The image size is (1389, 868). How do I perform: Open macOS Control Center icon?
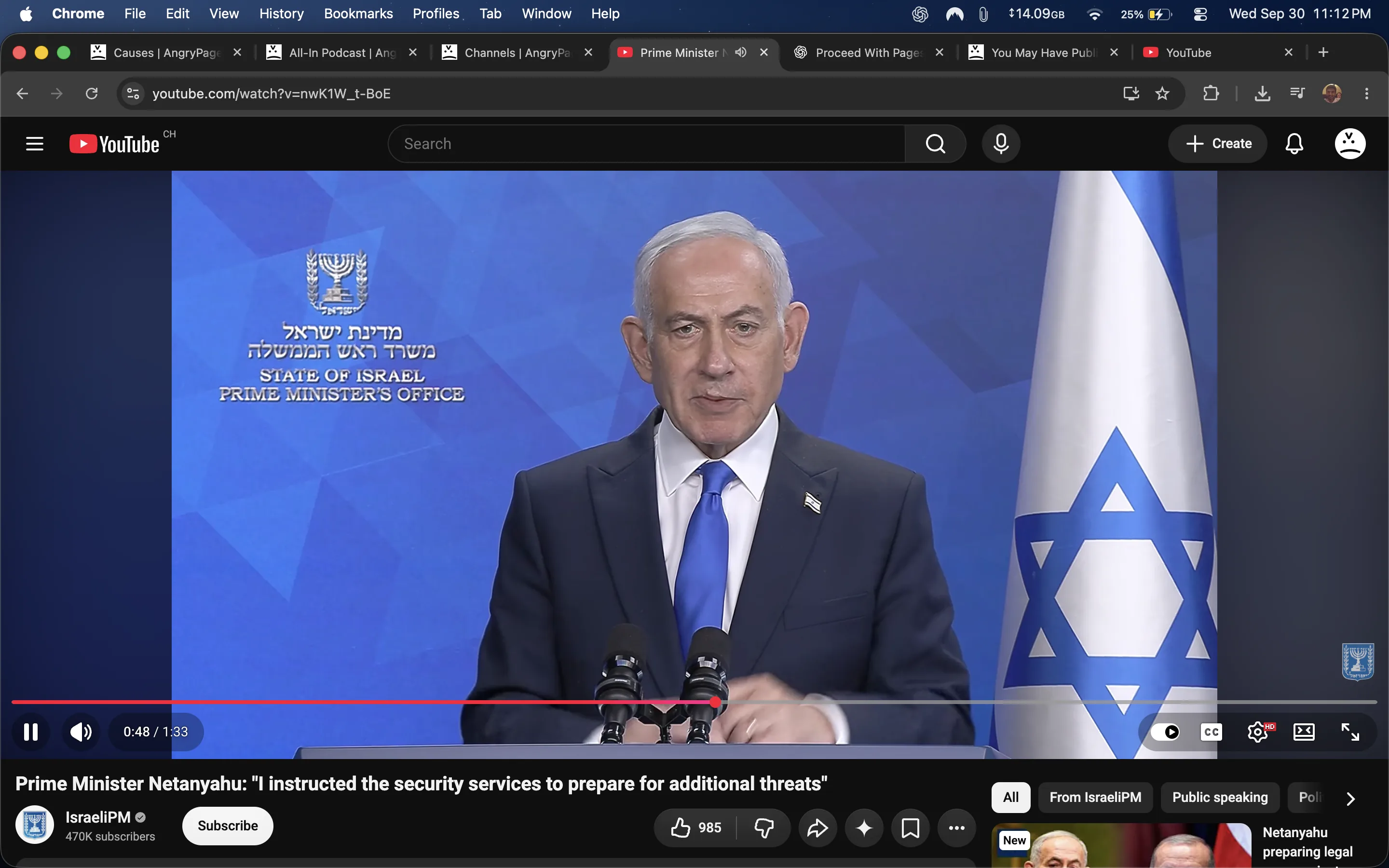[x=1200, y=14]
